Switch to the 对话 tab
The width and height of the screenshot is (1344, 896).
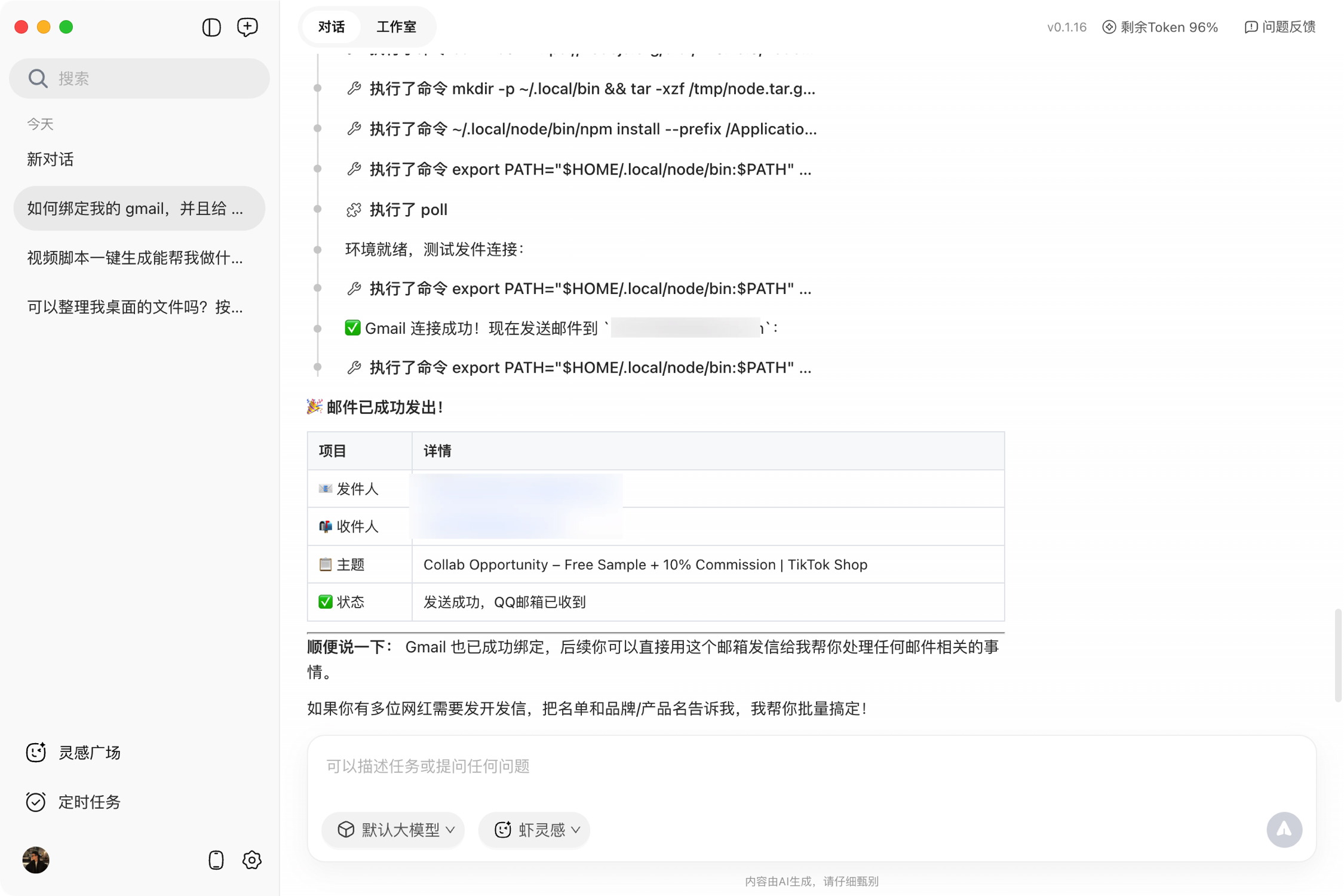[332, 27]
